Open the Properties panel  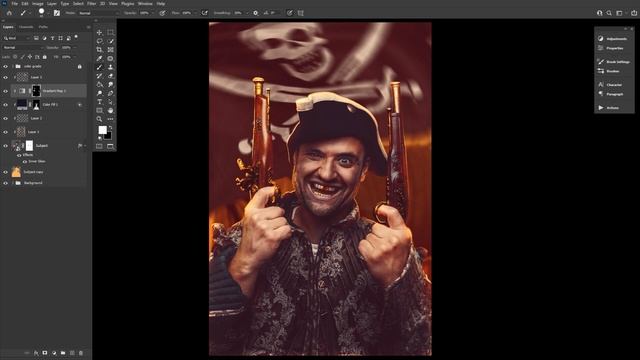point(611,48)
